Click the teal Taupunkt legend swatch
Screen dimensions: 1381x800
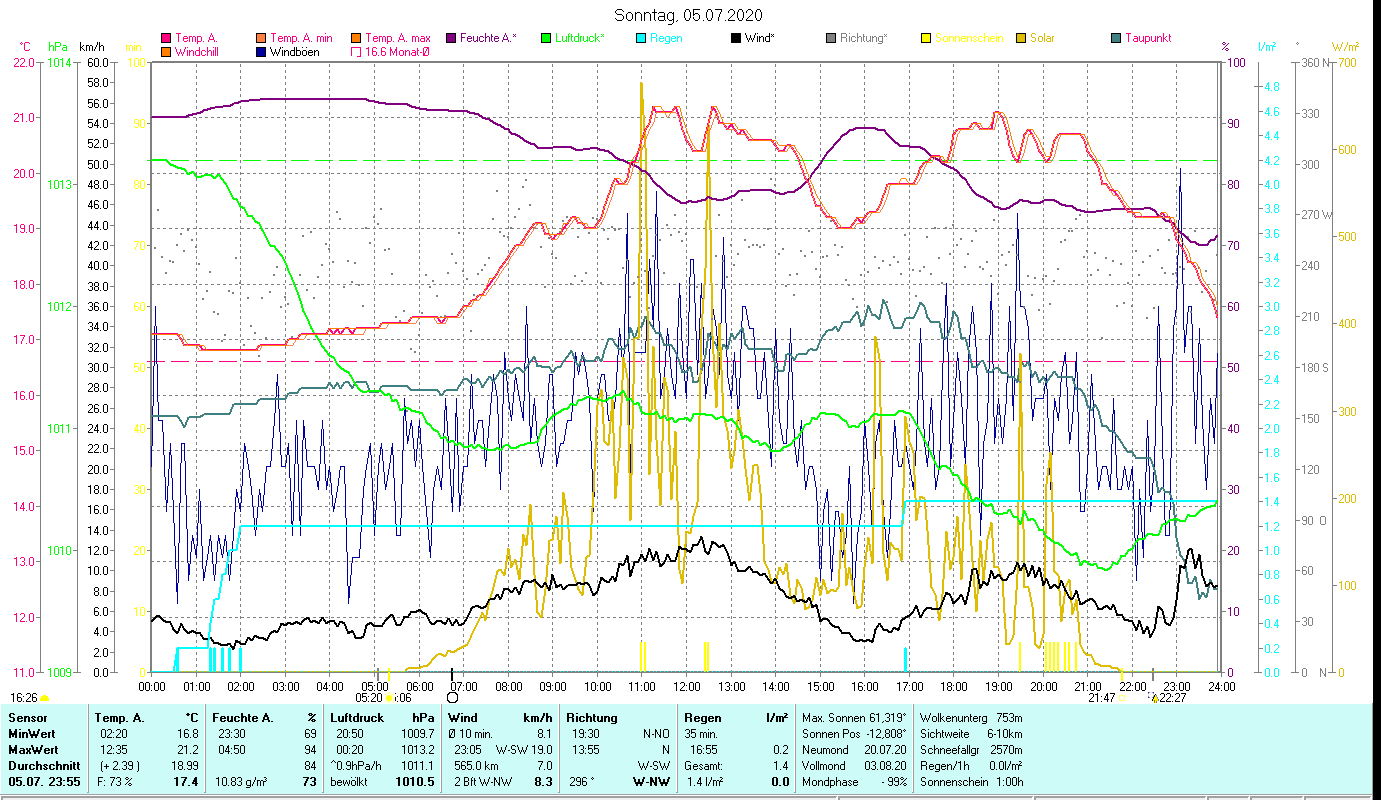(x=1117, y=39)
